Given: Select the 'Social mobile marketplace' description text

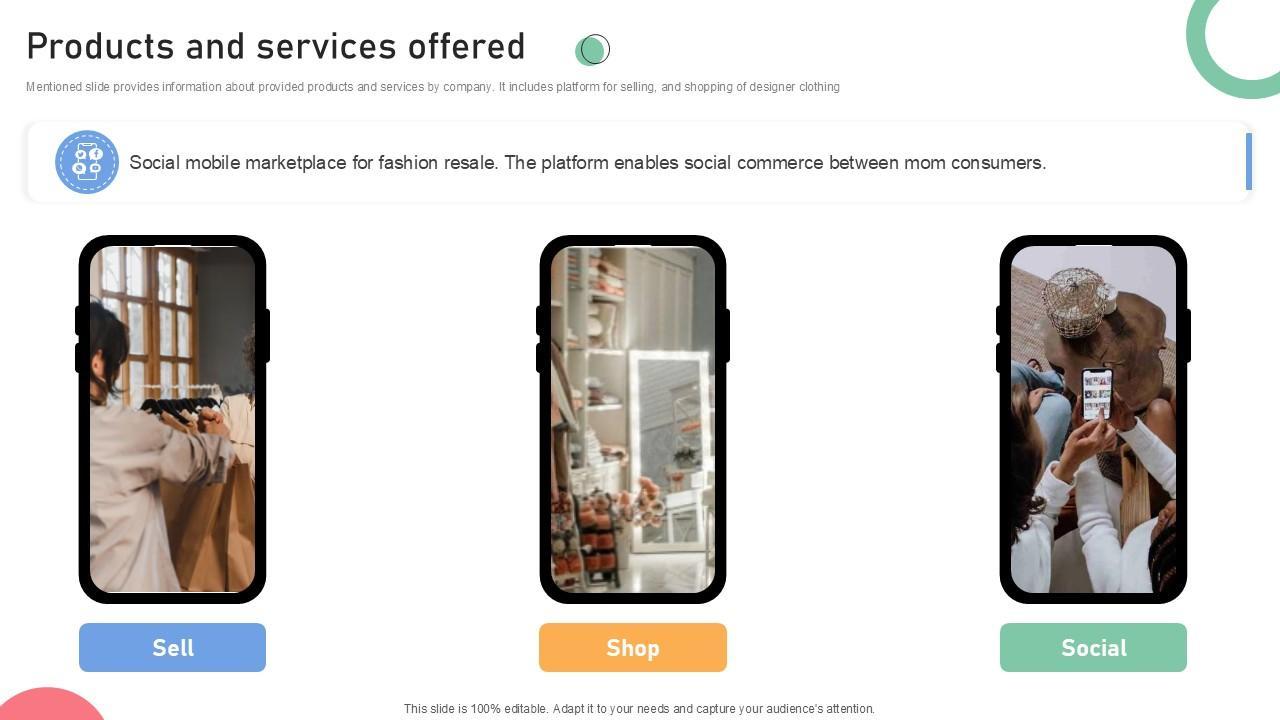Looking at the screenshot, I should 588,162.
